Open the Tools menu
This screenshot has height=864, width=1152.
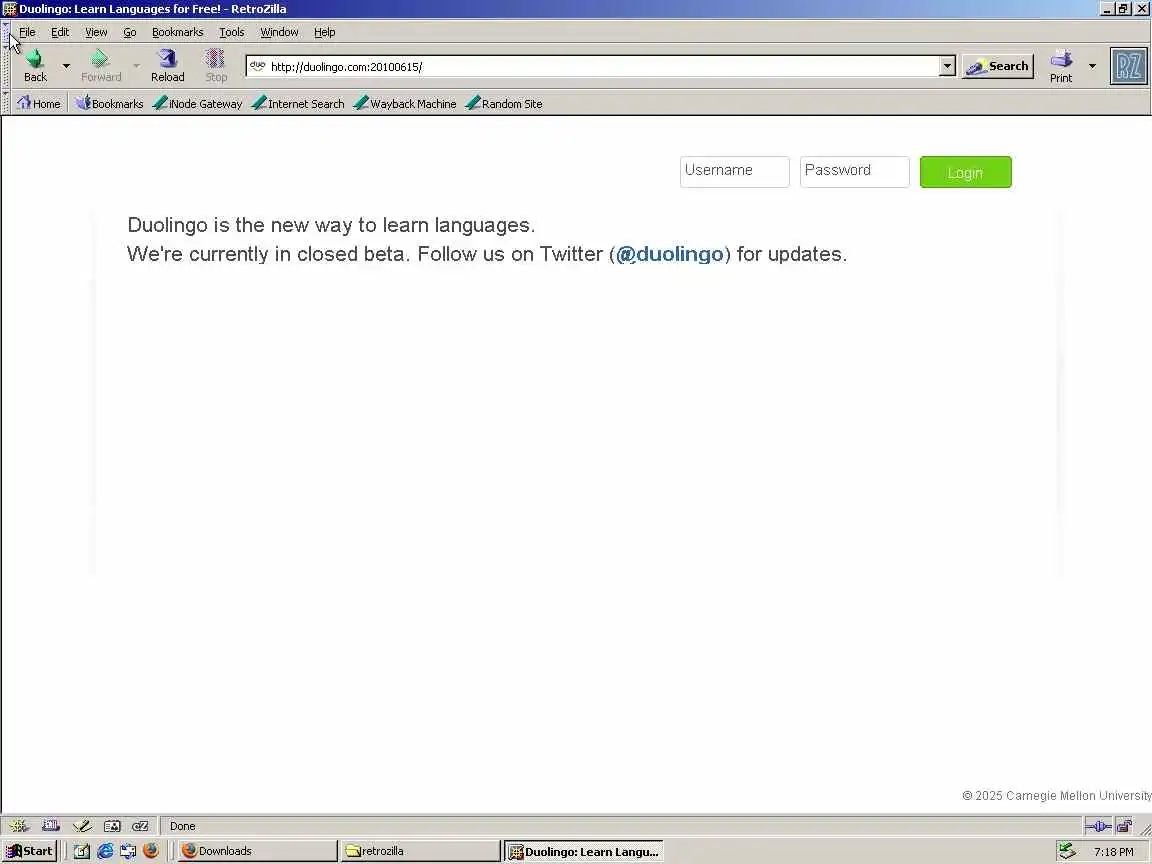[231, 32]
